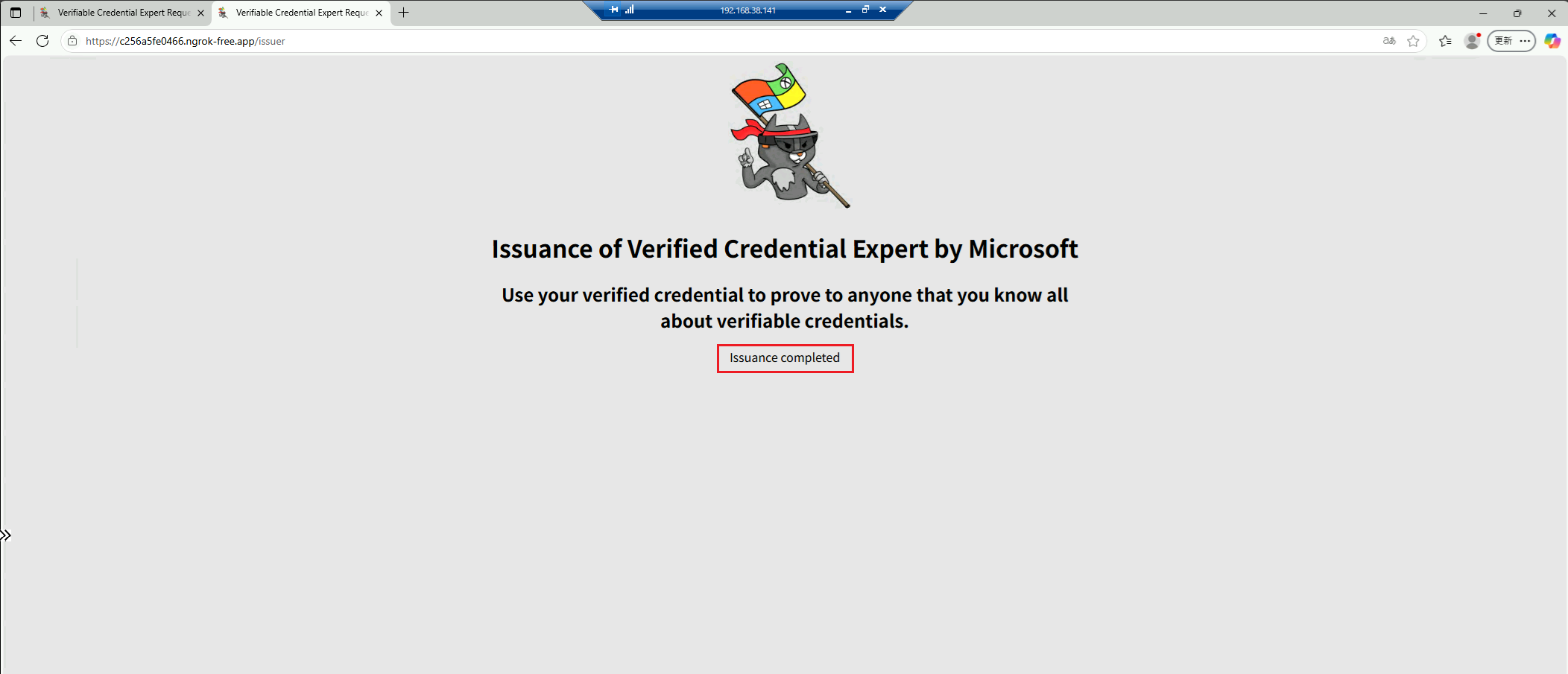Click the Issuance completed message
Viewport: 1568px width, 674px height.
click(785, 358)
